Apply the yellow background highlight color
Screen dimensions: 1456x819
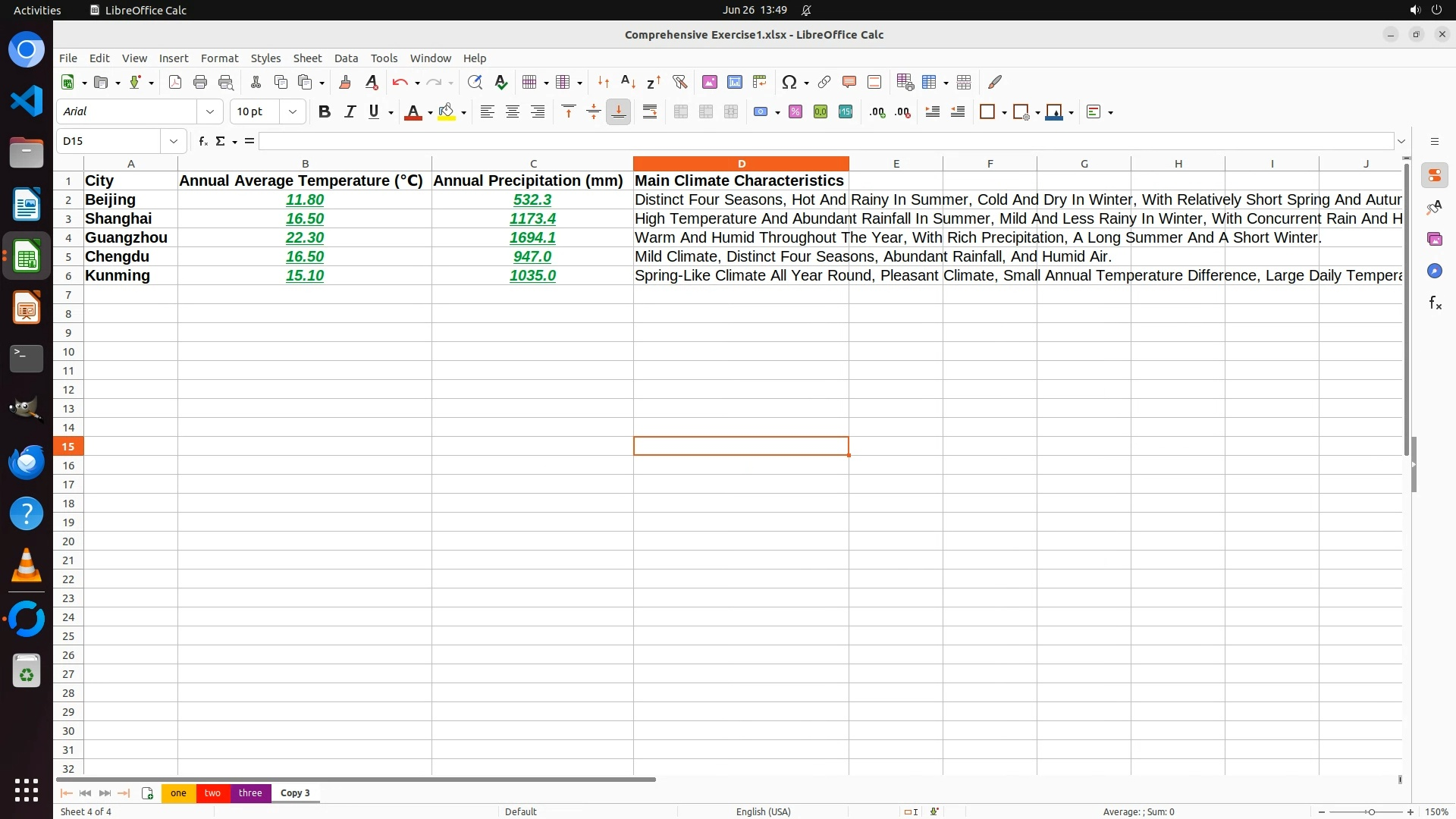coord(447,111)
